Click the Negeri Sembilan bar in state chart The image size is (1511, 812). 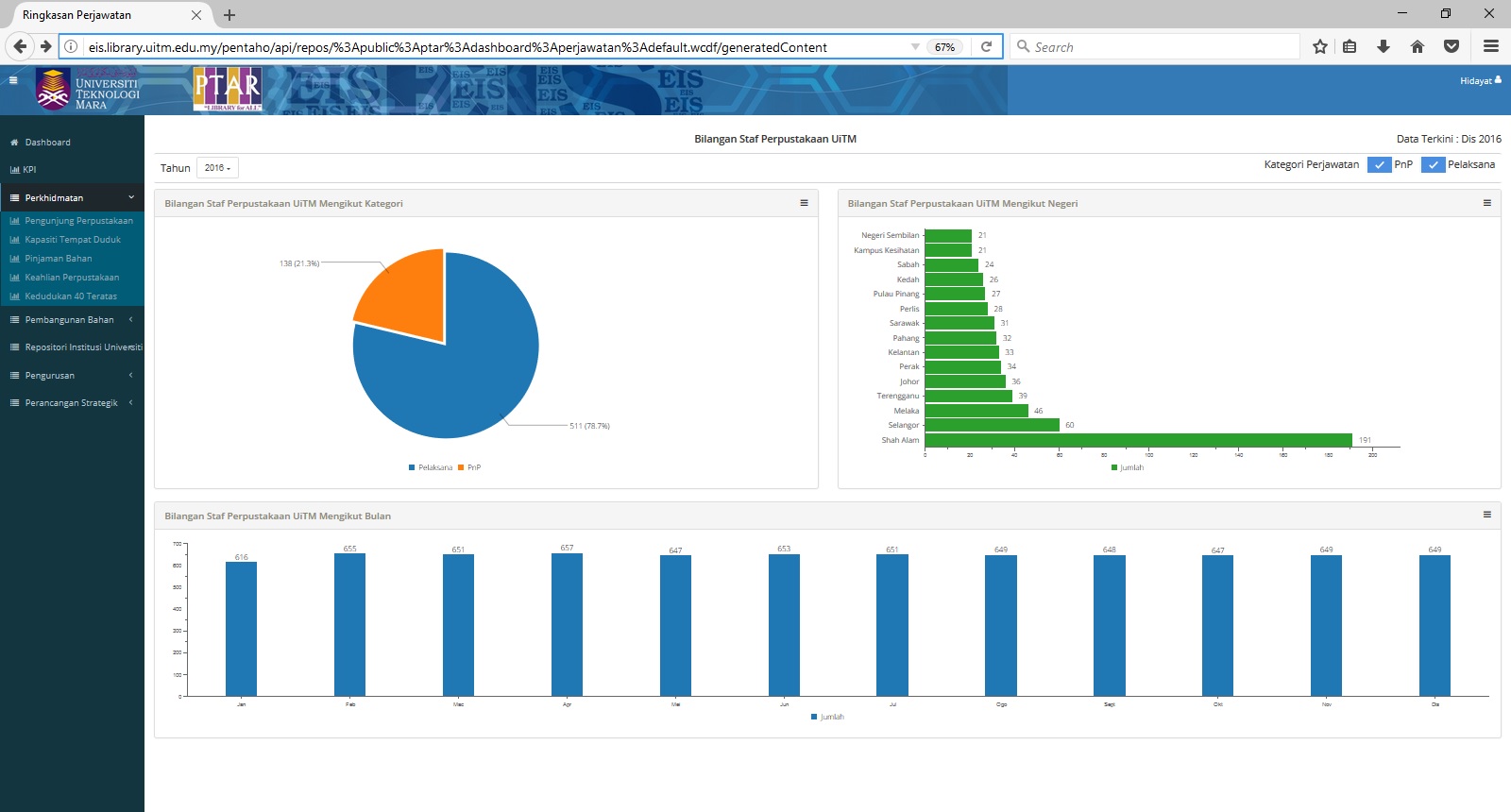[x=948, y=235]
